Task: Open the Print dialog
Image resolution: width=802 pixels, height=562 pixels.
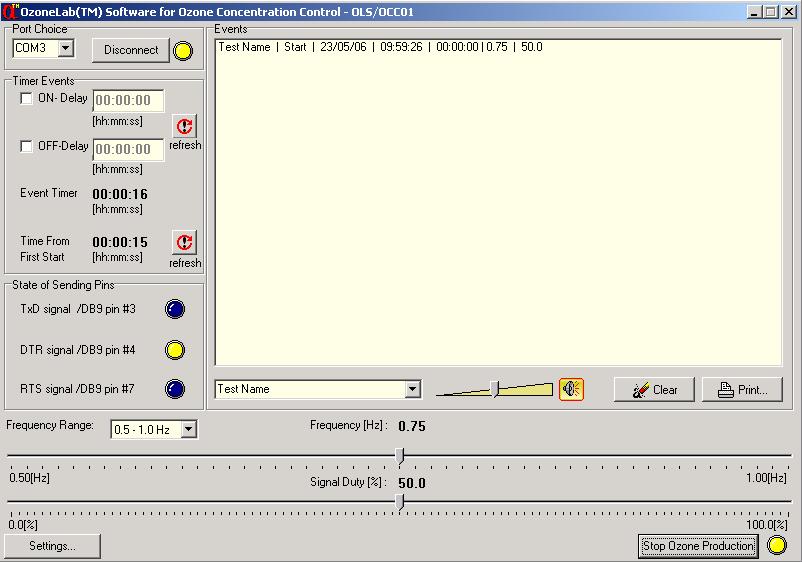Action: pos(742,390)
